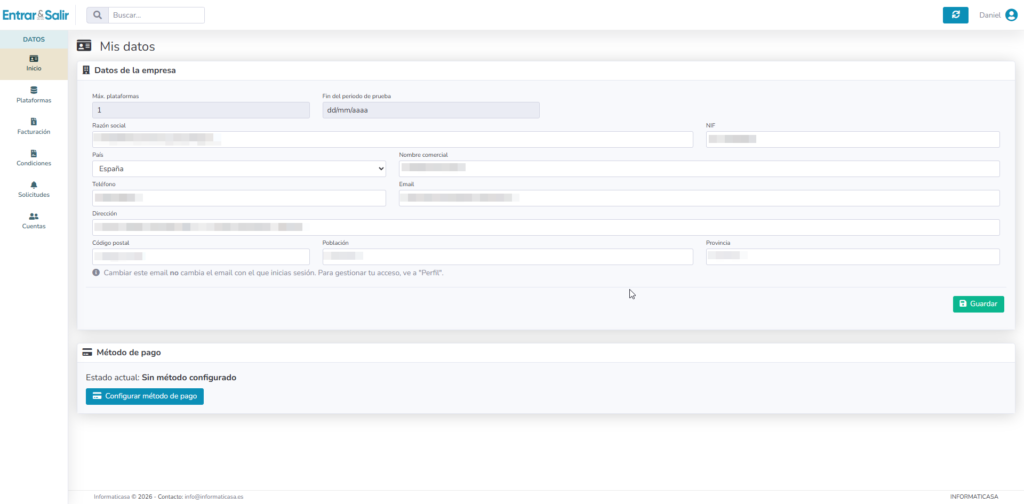Click the 'Método de pago' panel title
Viewport: 1024px width, 504px height.
pyautogui.click(x=129, y=353)
